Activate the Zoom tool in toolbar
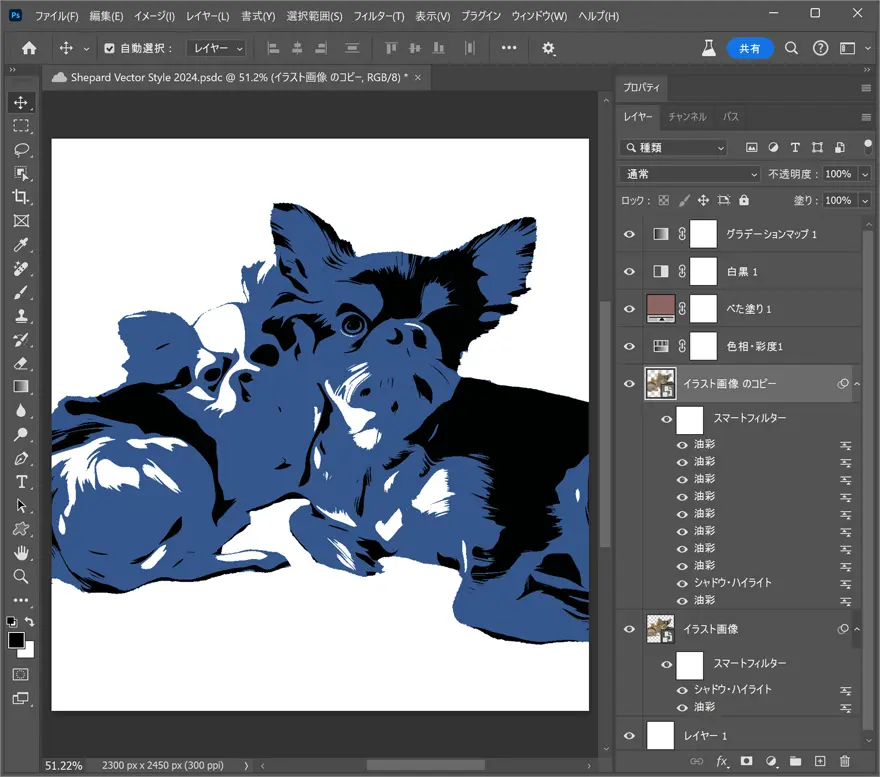This screenshot has height=777, width=880. coord(21,577)
